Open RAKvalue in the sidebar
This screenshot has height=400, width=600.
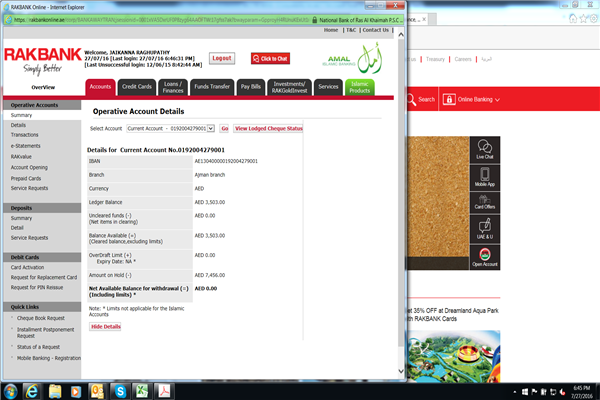tap(21, 157)
